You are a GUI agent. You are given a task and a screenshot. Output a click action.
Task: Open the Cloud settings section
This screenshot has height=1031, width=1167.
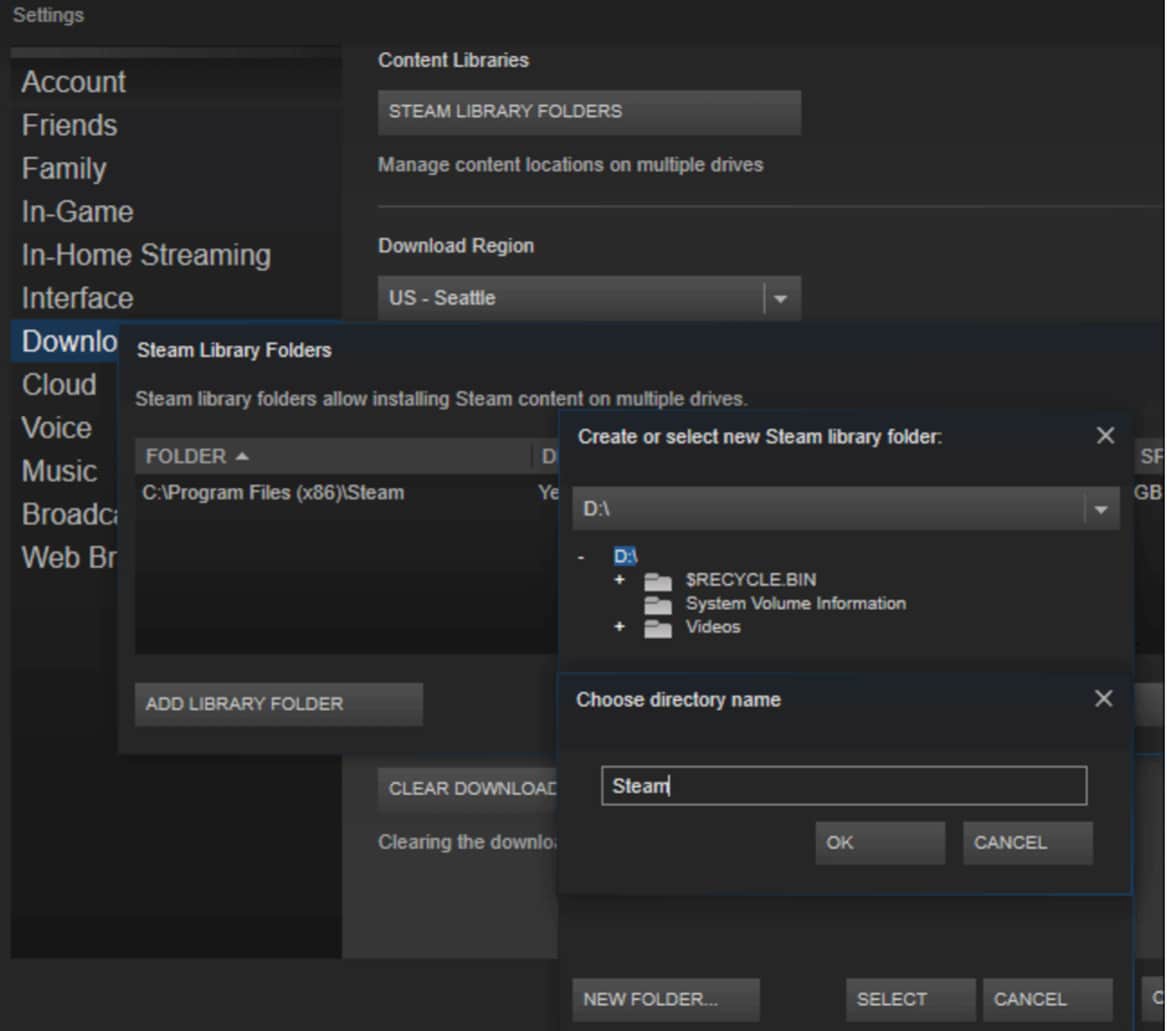(x=59, y=384)
